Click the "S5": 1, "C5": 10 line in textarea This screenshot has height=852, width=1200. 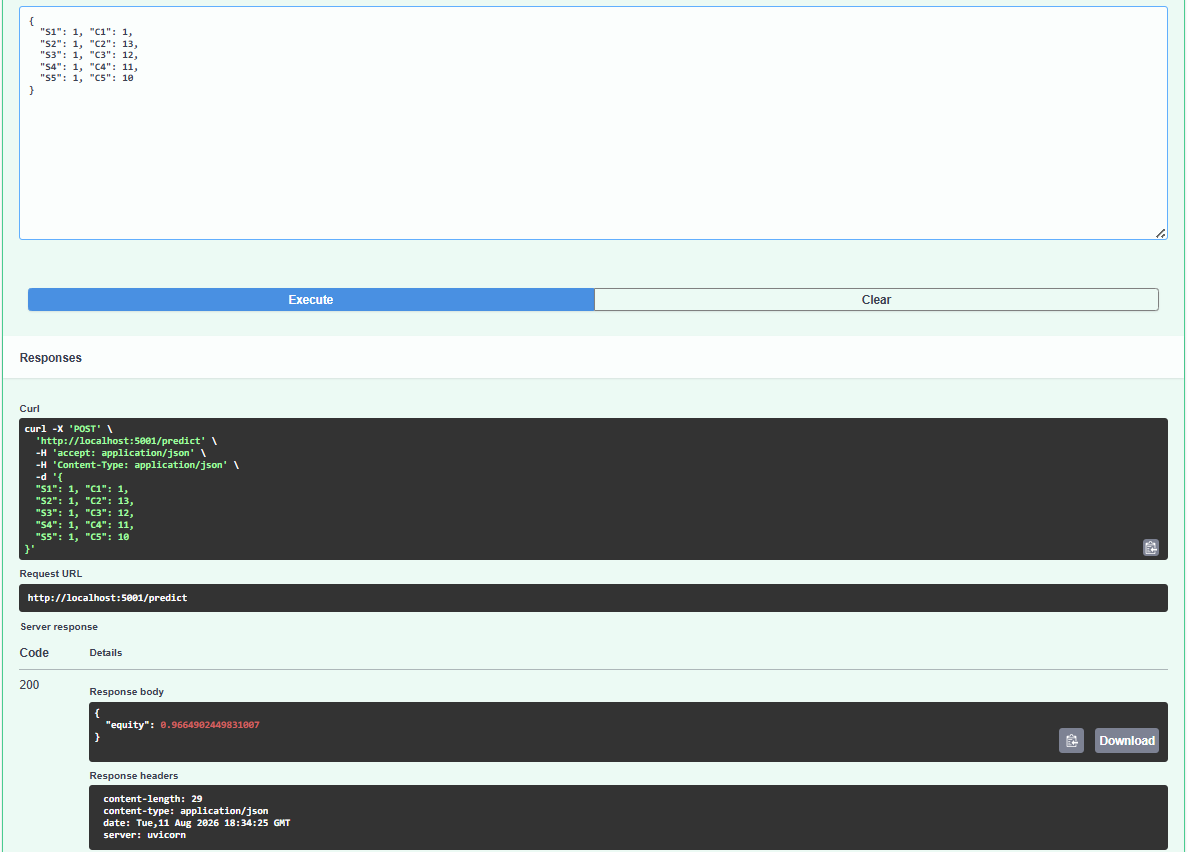coord(86,78)
